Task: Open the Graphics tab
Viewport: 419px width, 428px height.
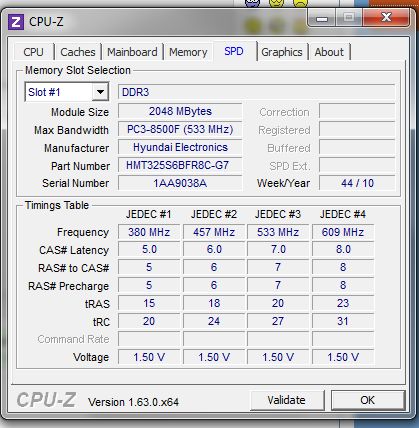Action: [282, 52]
